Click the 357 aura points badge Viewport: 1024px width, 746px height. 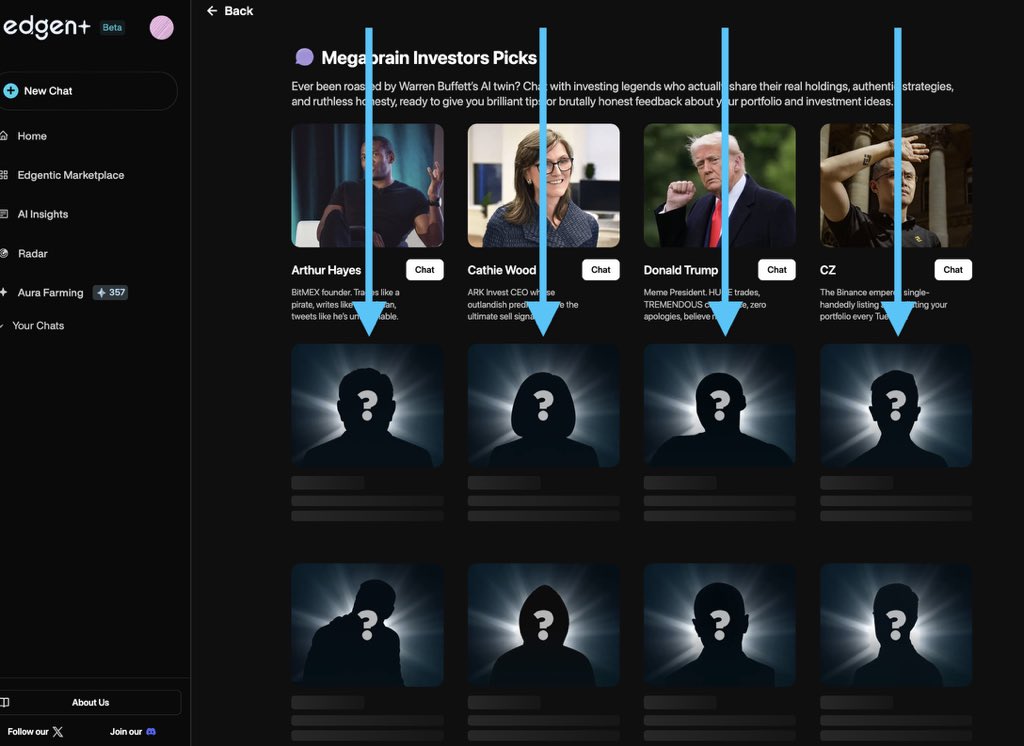coord(110,293)
